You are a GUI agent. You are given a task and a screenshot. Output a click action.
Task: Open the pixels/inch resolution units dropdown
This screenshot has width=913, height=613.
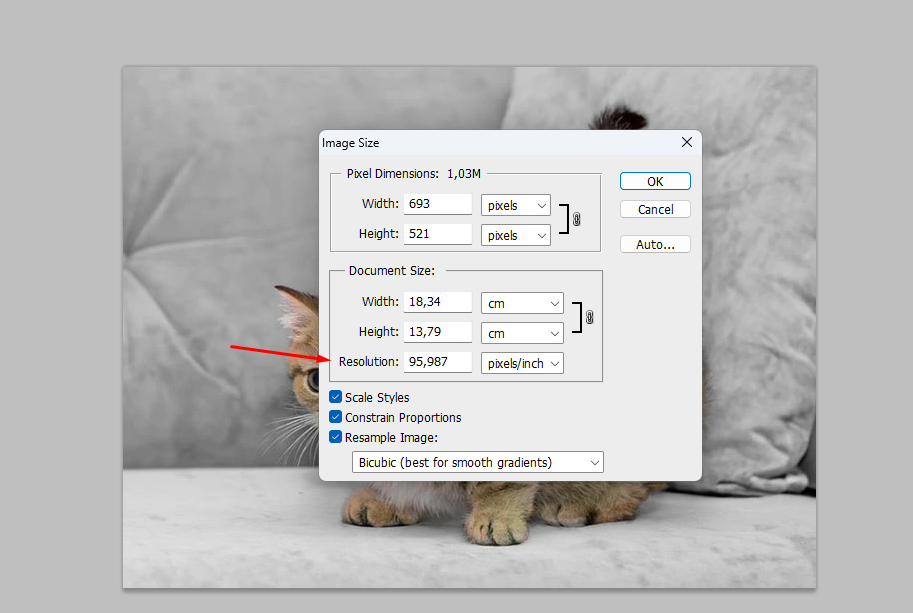click(522, 363)
